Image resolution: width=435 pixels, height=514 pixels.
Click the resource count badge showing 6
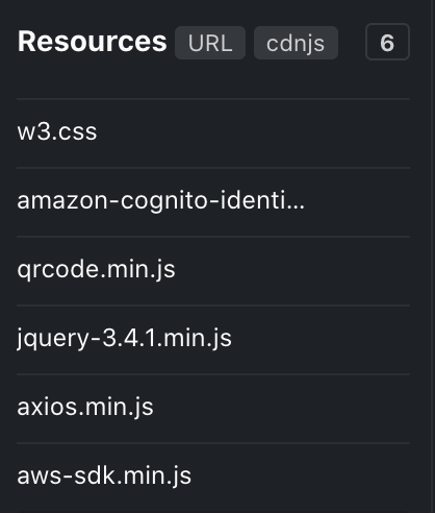[x=387, y=42]
